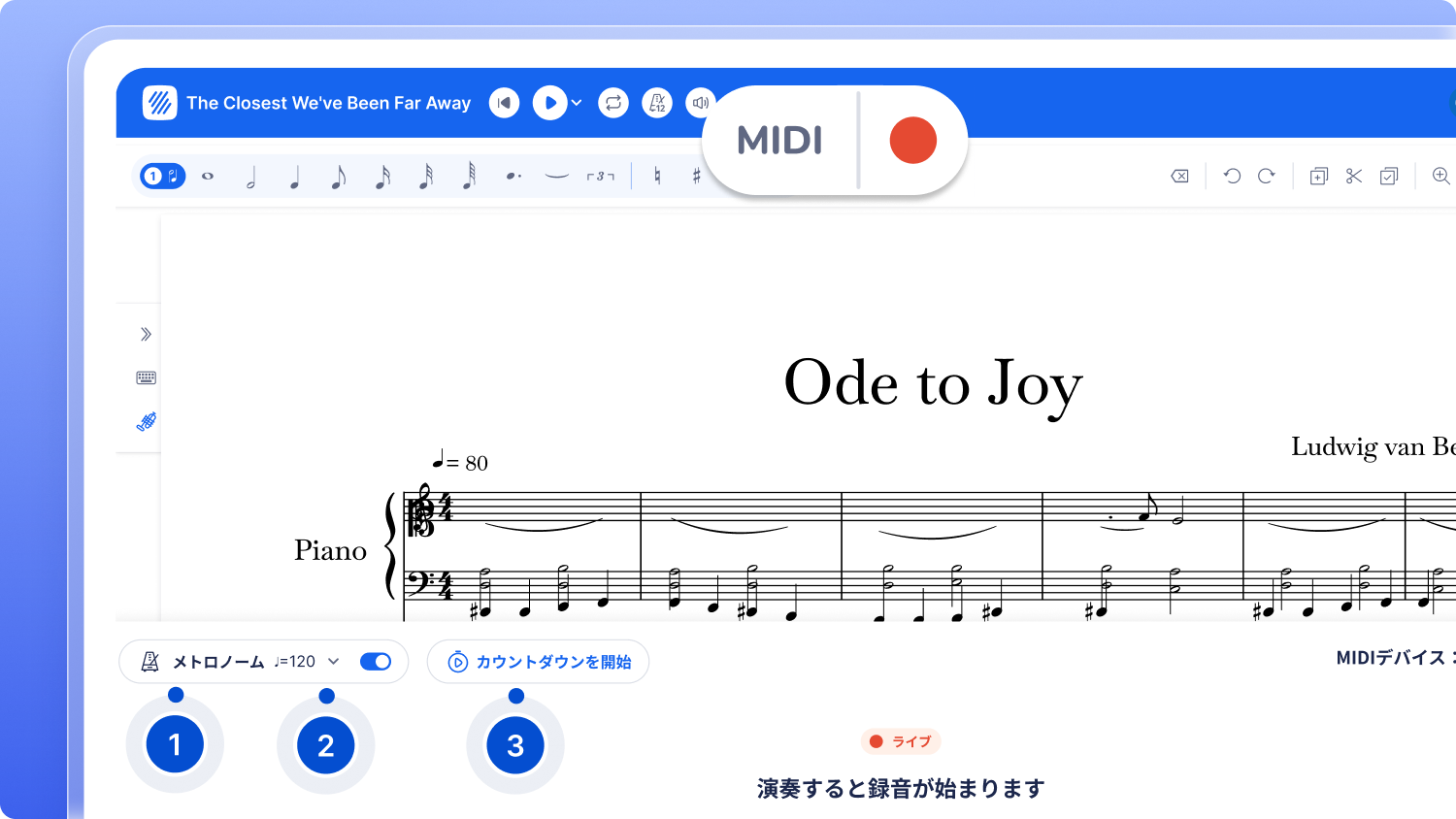Start playback with the play button
The height and width of the screenshot is (819, 1456).
point(549,103)
